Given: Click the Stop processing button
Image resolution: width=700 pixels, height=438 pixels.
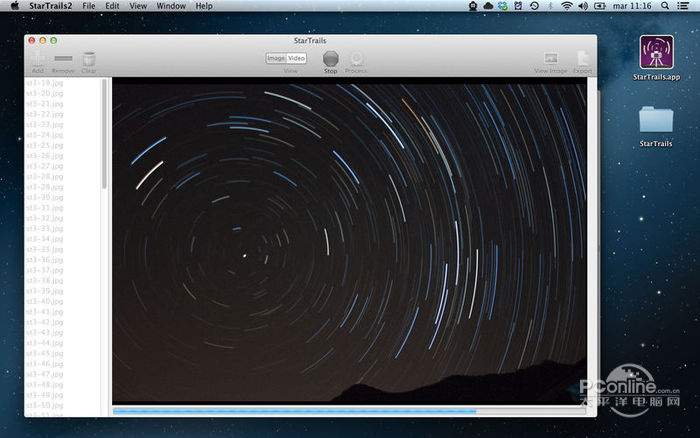Looking at the screenshot, I should 331,59.
